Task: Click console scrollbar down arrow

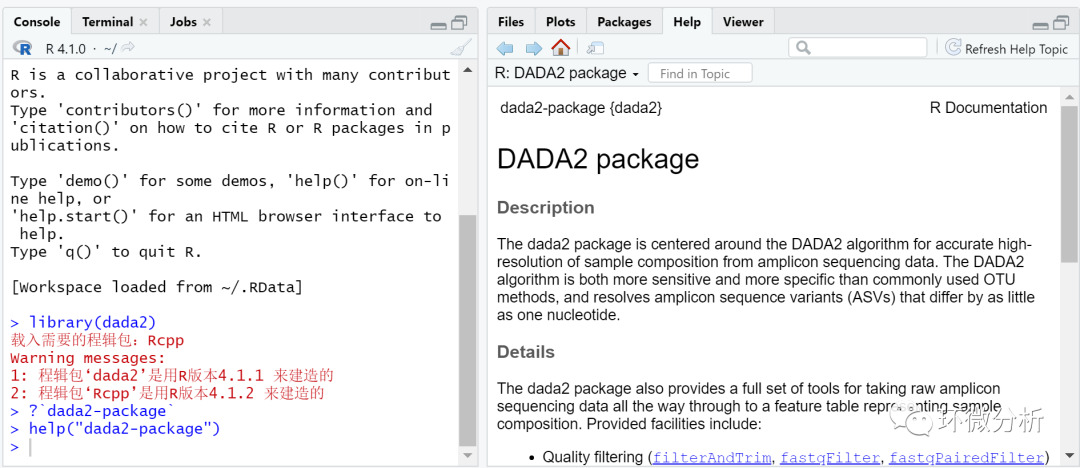Action: pos(468,455)
